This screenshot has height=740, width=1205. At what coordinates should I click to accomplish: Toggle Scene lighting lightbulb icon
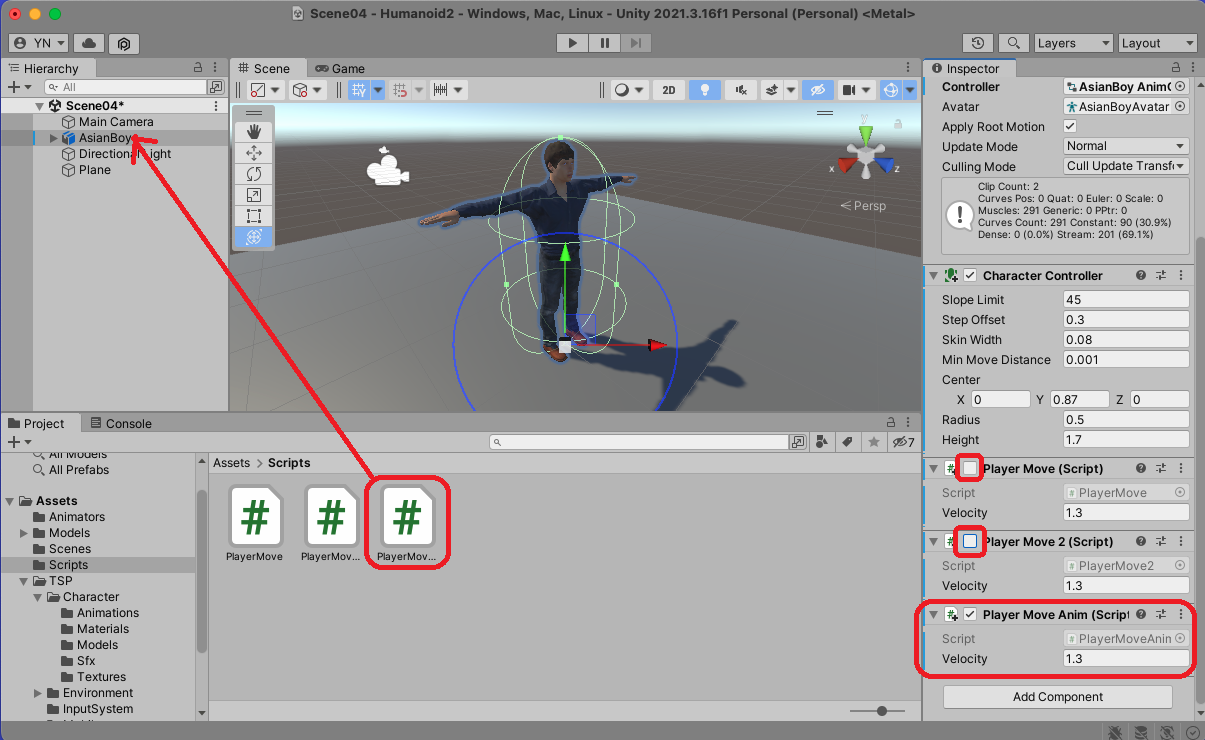click(705, 90)
